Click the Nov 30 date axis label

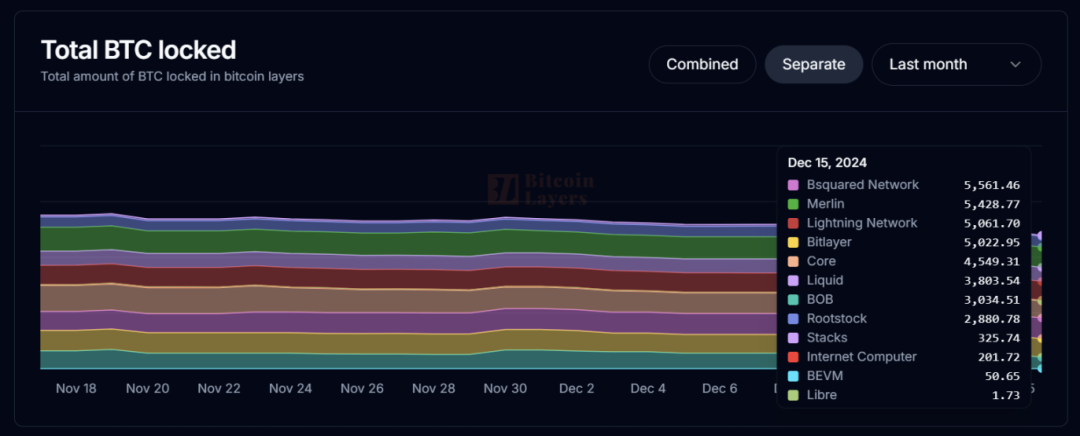coord(505,388)
